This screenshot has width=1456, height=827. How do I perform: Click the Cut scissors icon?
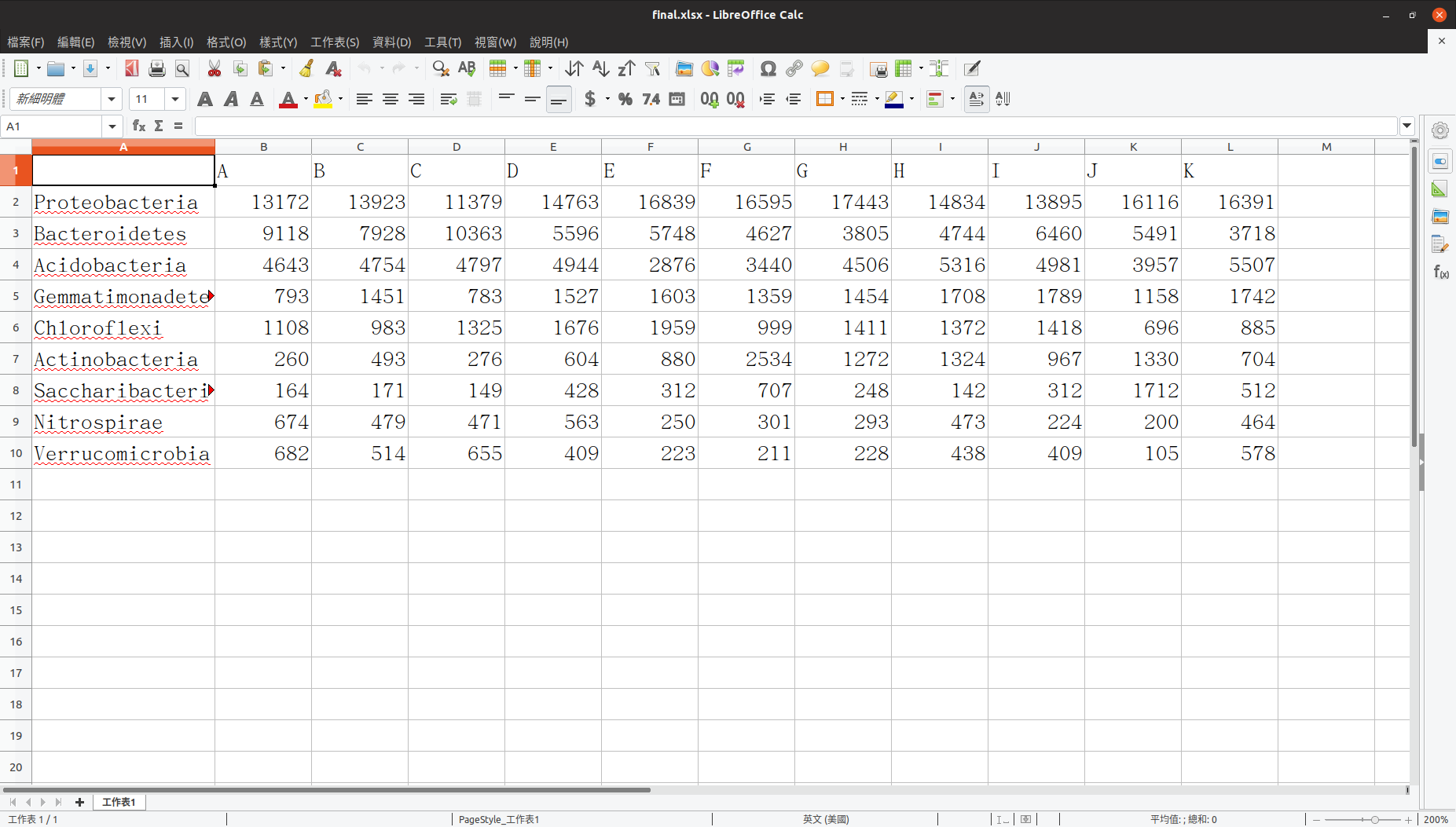214,69
